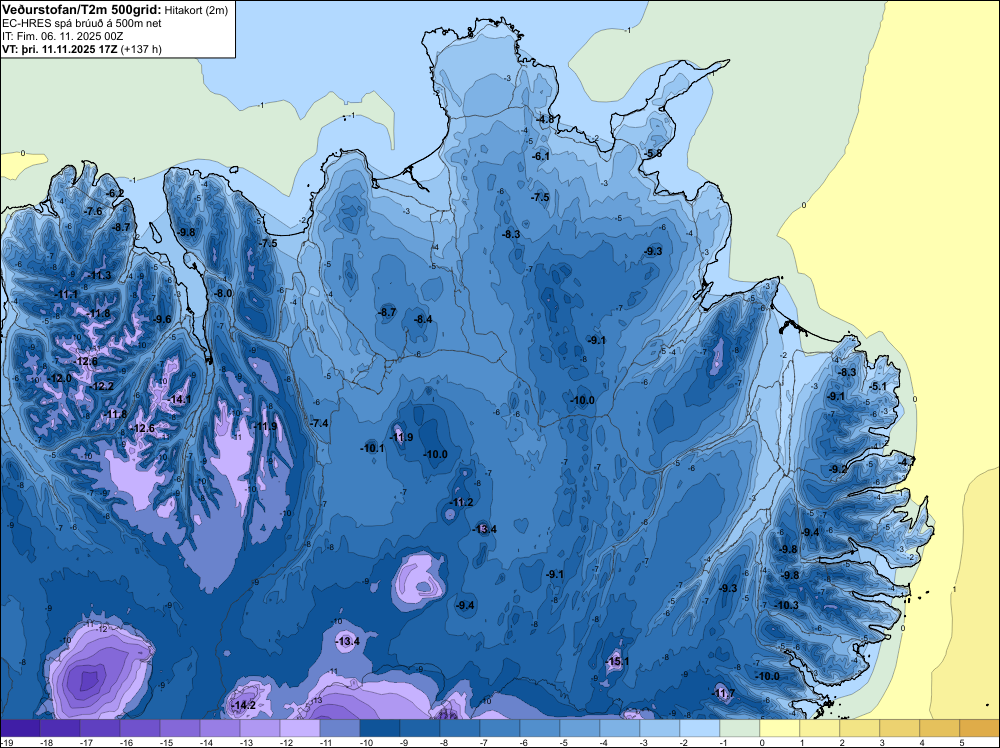
Task: Click the -4.8 temperature value
Action: (x=547, y=119)
